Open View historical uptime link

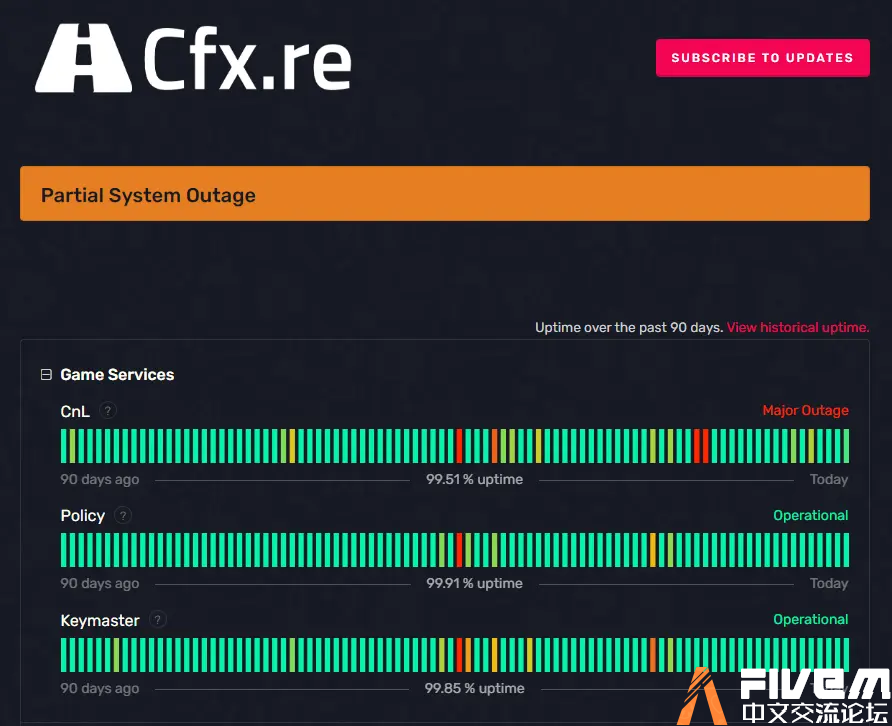798,327
